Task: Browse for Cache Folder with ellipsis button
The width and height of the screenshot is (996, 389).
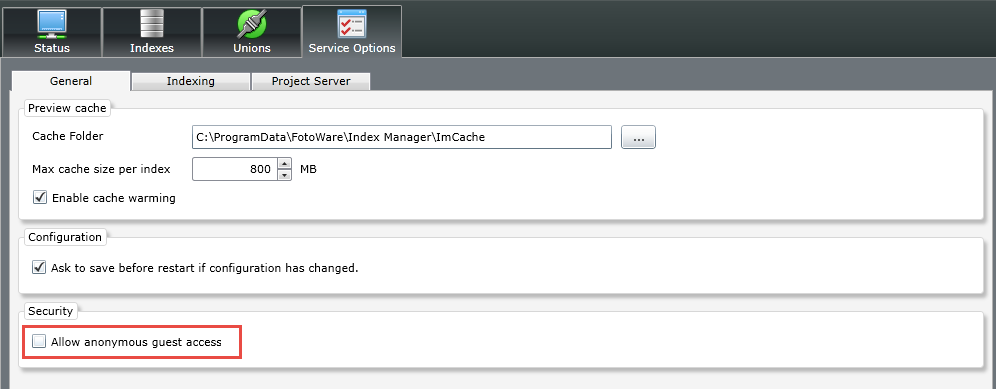Action: [638, 137]
